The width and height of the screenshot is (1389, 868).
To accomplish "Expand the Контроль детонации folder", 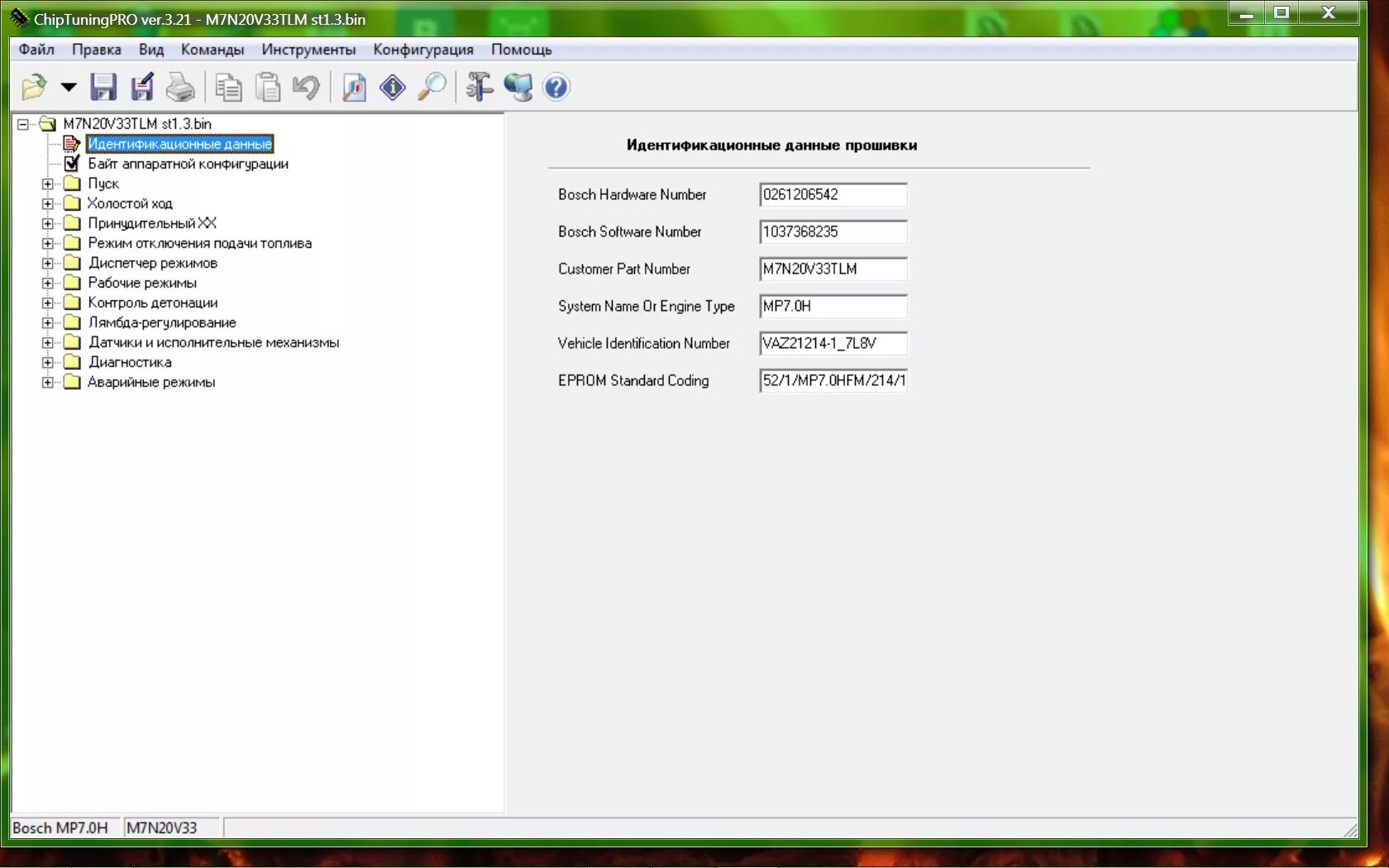I will tap(48, 303).
